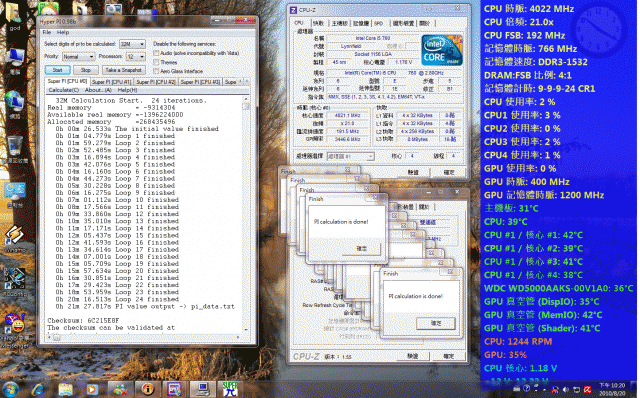Launch Internet Explorer from the taskbar
Image resolution: width=640 pixels, height=398 pixels.
click(x=38, y=389)
